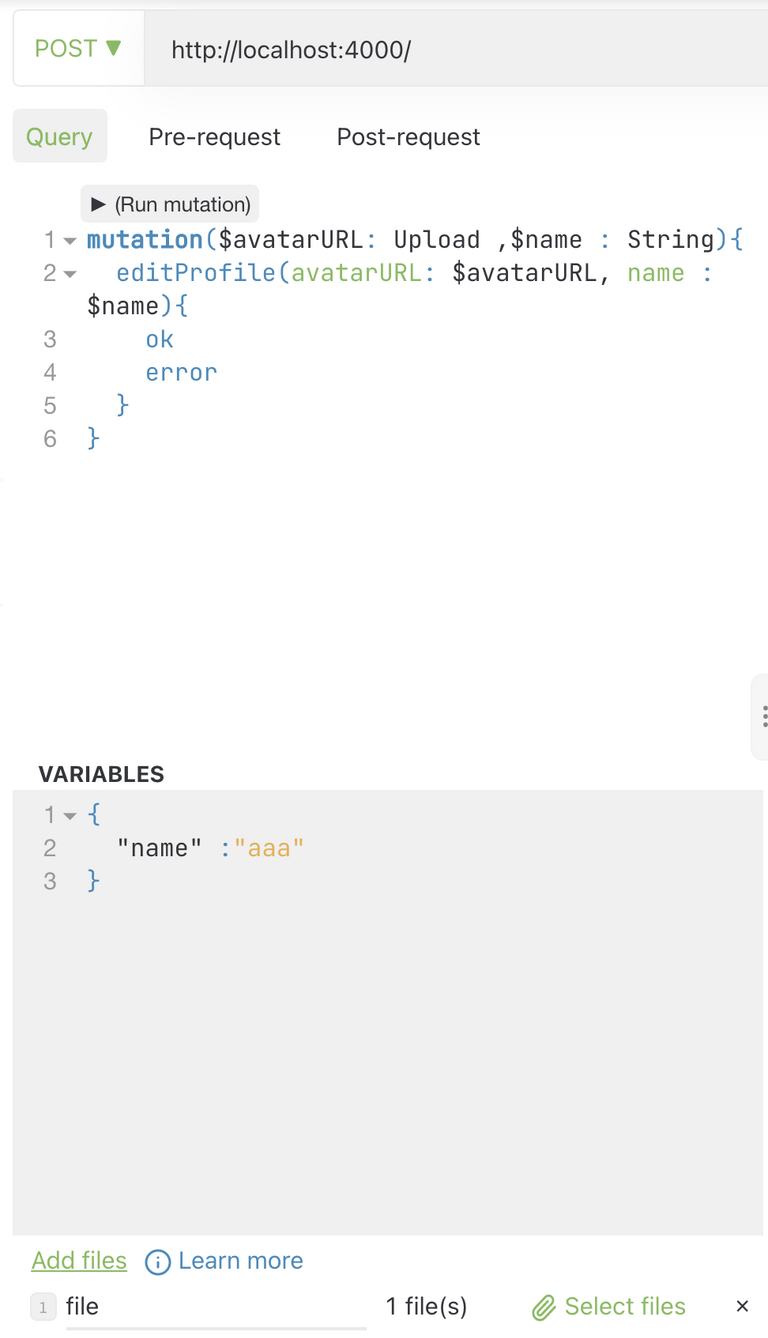
Task: Open the POST method dropdown
Action: [x=78, y=49]
